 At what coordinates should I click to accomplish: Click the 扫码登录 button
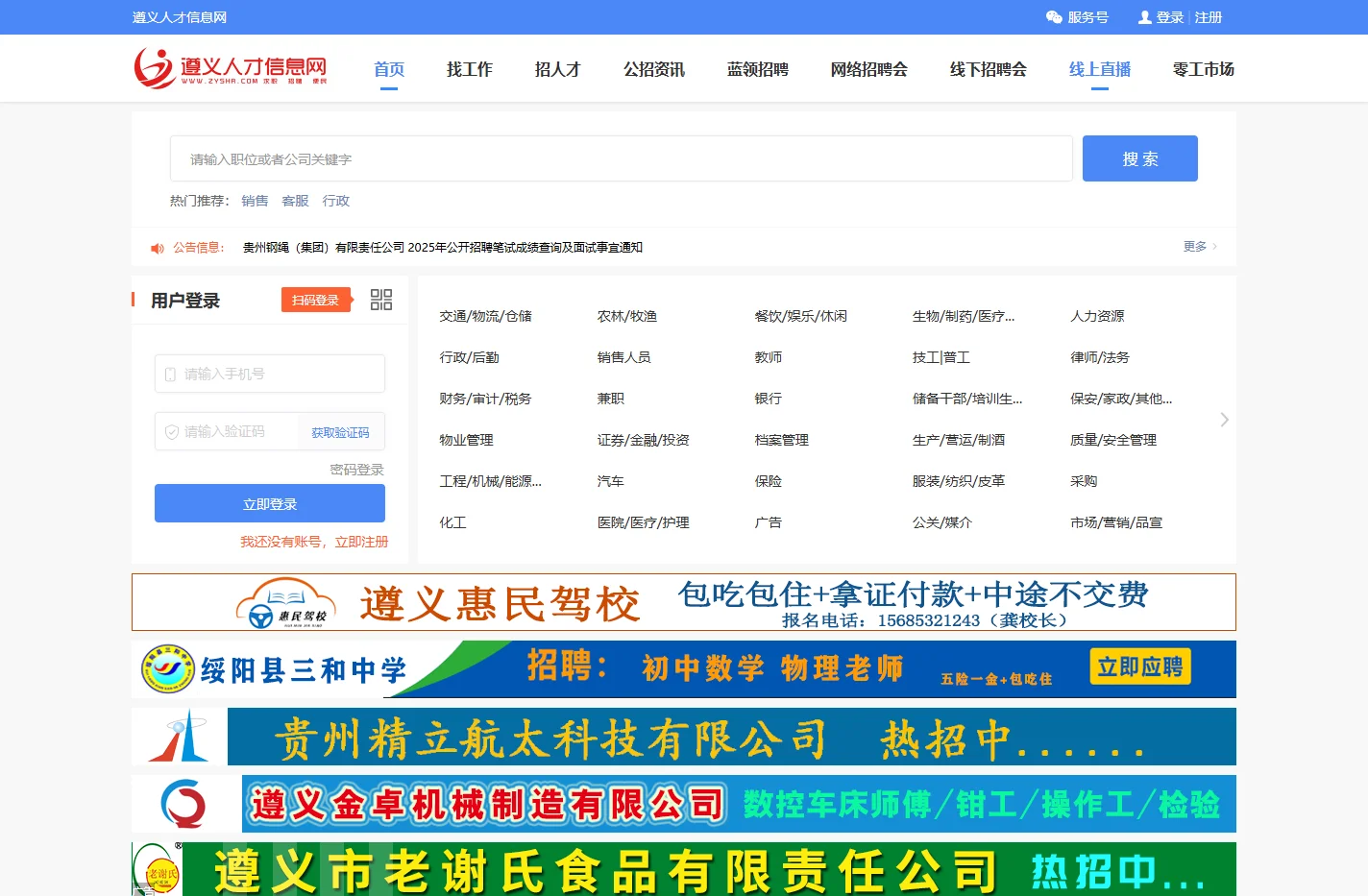coord(316,300)
